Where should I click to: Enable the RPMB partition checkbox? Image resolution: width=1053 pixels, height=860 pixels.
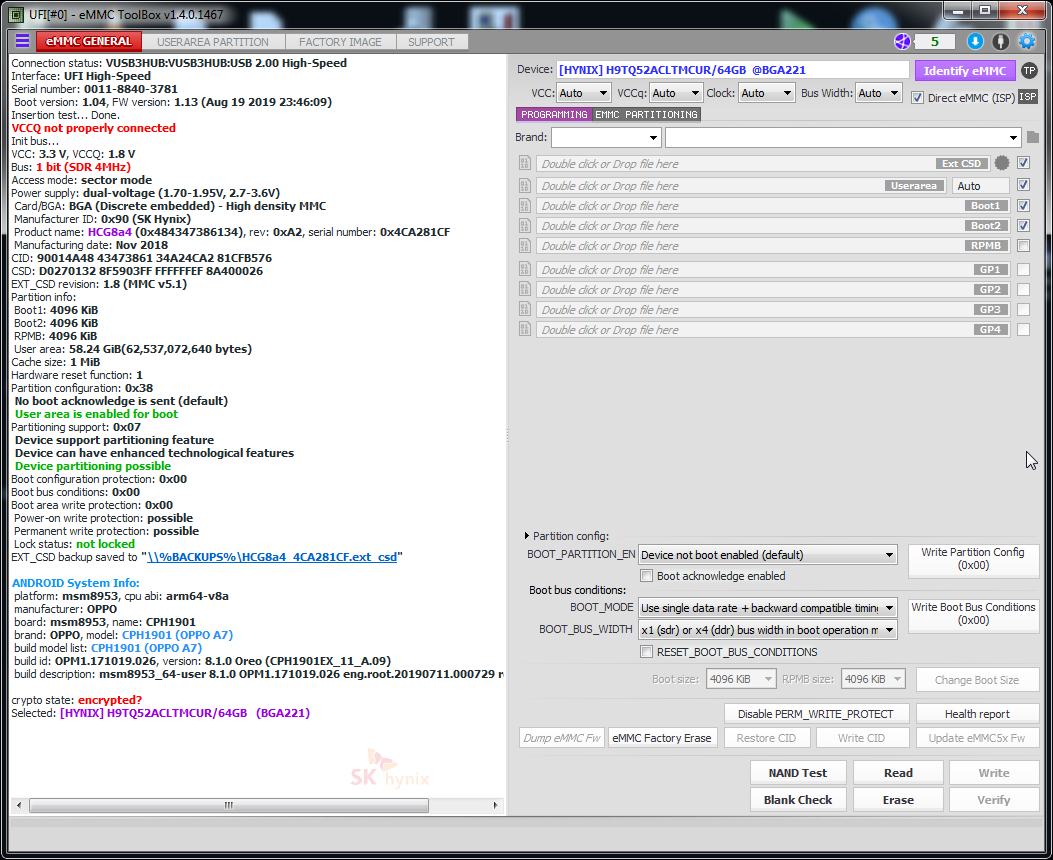click(1023, 246)
